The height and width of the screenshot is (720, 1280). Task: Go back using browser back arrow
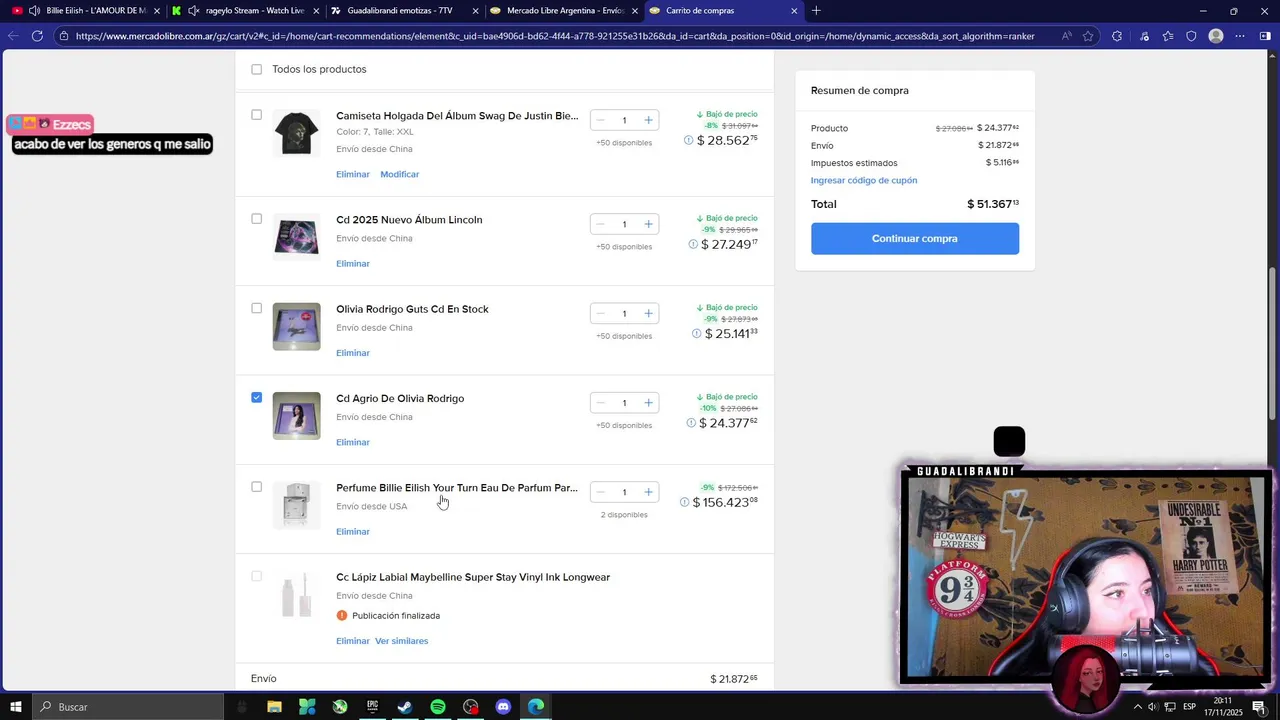13,36
